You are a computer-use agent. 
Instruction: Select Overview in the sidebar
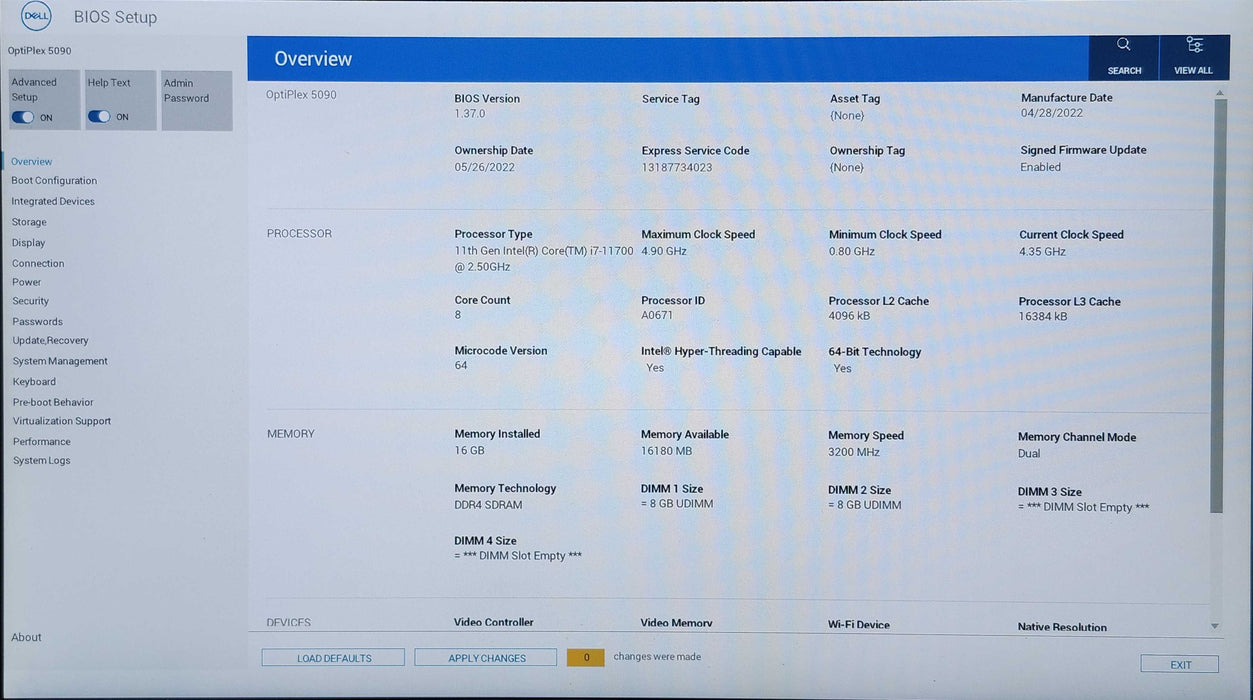click(31, 161)
